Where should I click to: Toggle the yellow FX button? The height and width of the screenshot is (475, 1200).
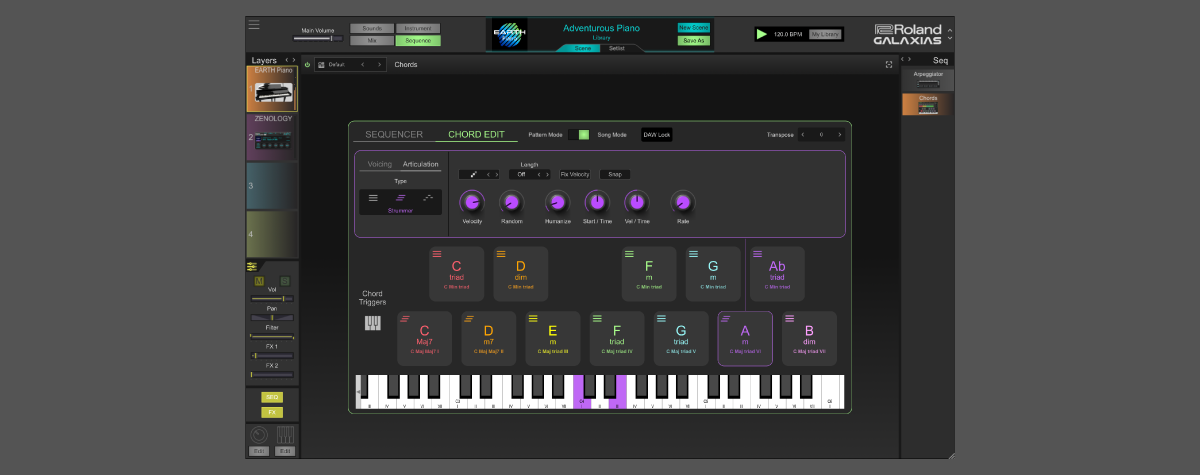(272, 412)
